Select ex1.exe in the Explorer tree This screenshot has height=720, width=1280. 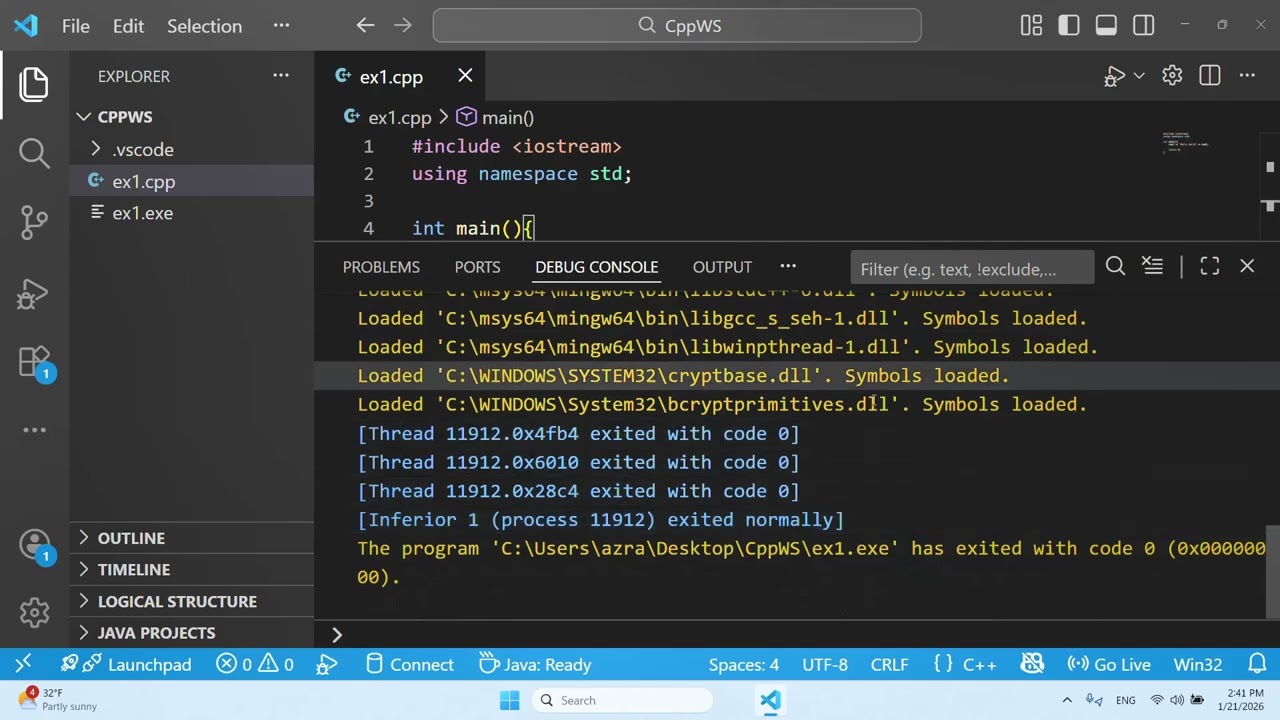pos(192,213)
